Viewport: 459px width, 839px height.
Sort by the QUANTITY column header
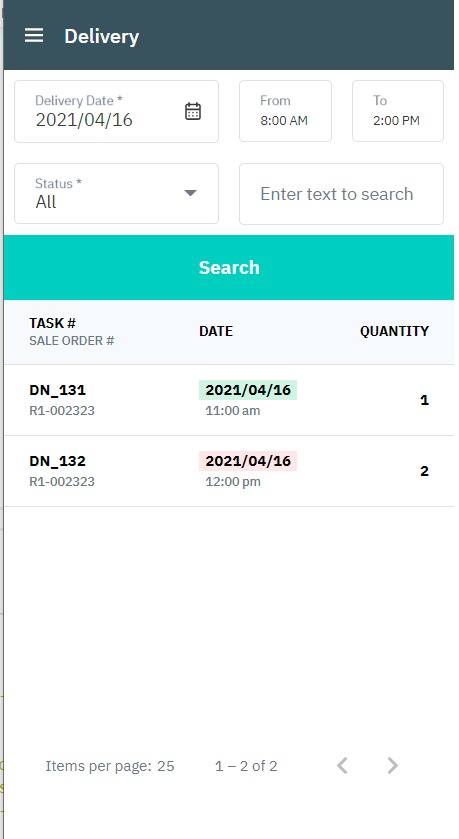(394, 331)
